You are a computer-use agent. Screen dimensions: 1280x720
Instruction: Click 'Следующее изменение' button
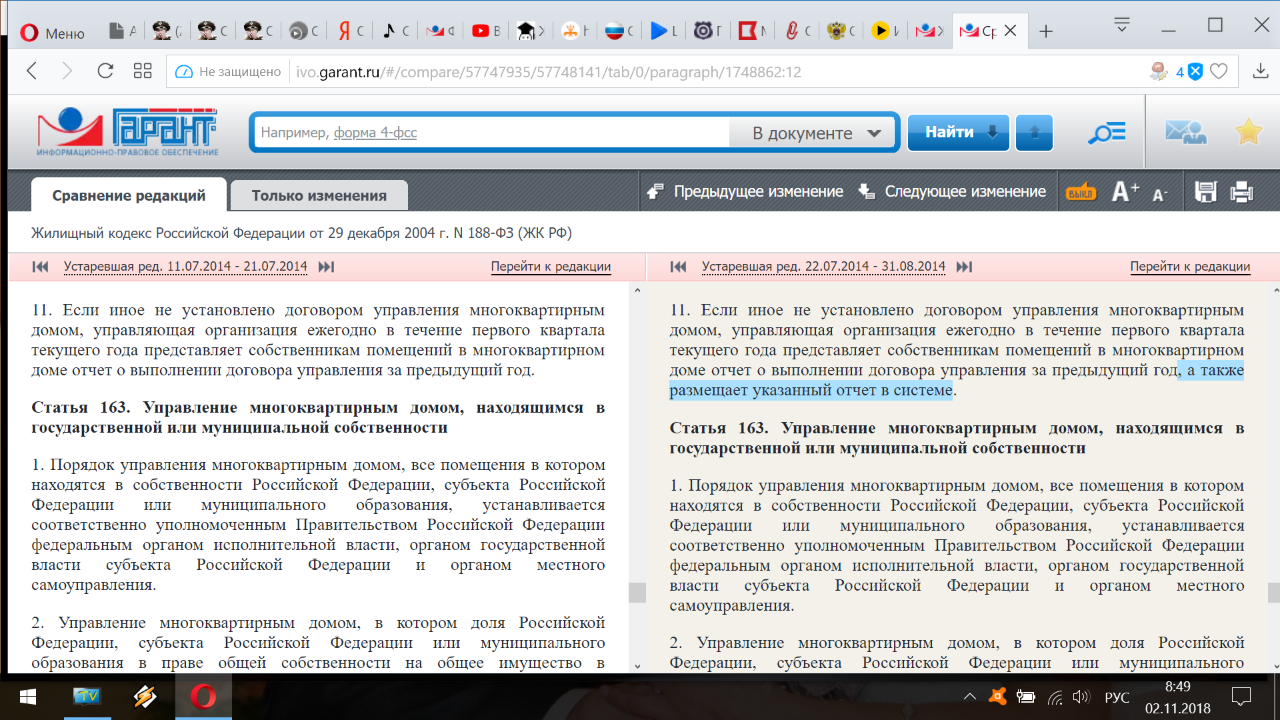click(953, 192)
